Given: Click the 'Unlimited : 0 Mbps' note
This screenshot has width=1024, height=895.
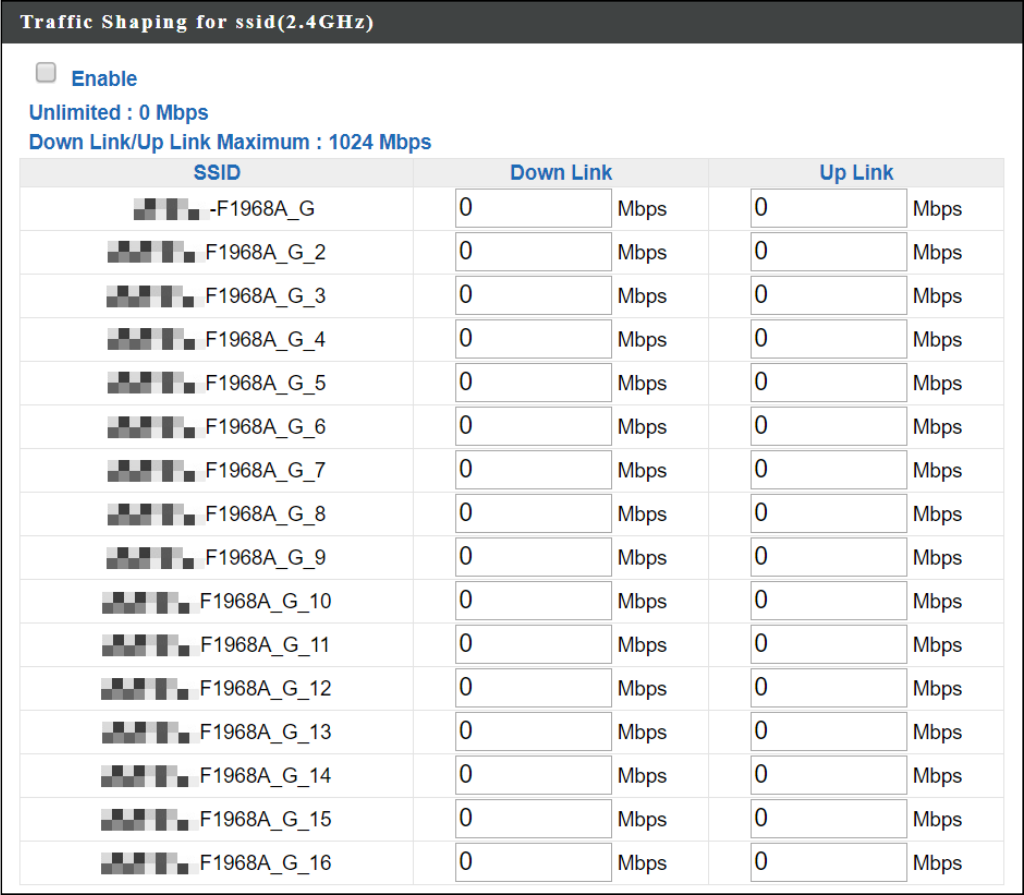Looking at the screenshot, I should coord(118,112).
